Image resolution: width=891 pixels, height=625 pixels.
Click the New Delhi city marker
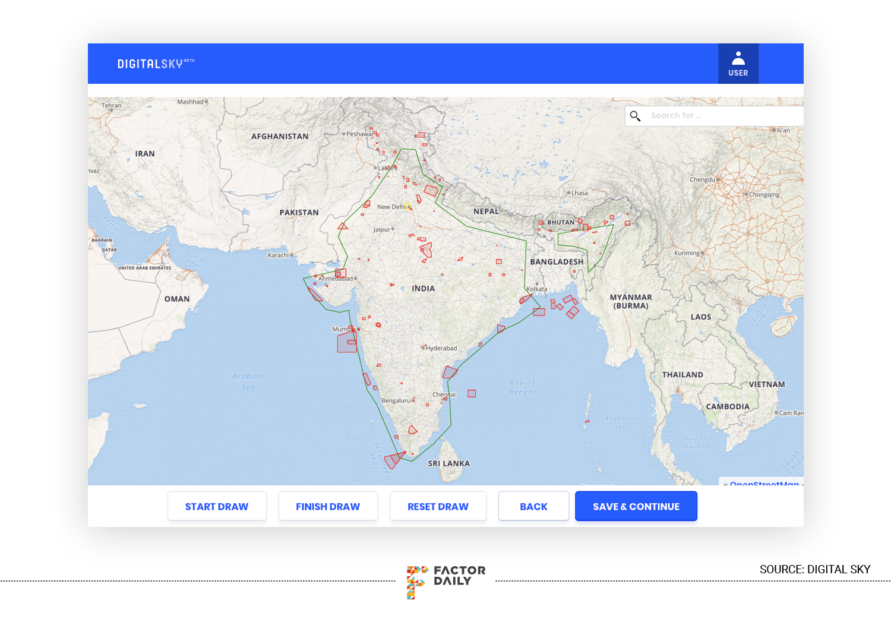[408, 207]
